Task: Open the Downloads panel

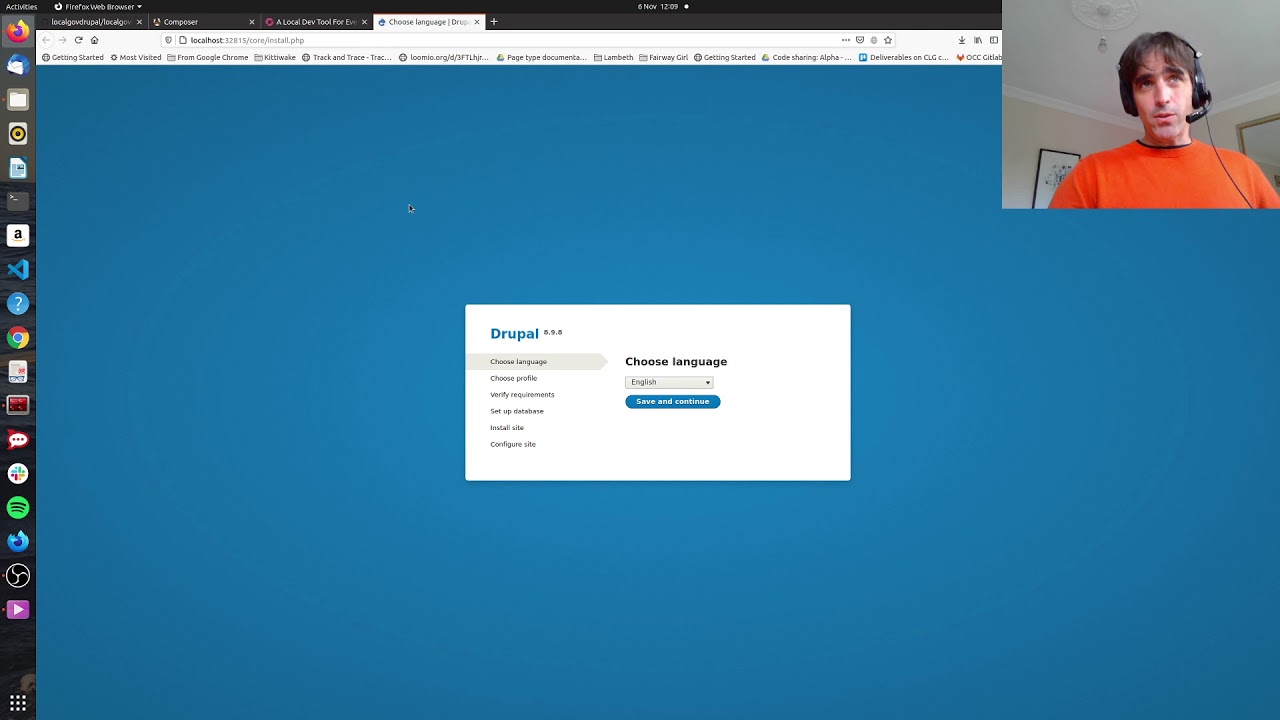Action: tap(961, 40)
